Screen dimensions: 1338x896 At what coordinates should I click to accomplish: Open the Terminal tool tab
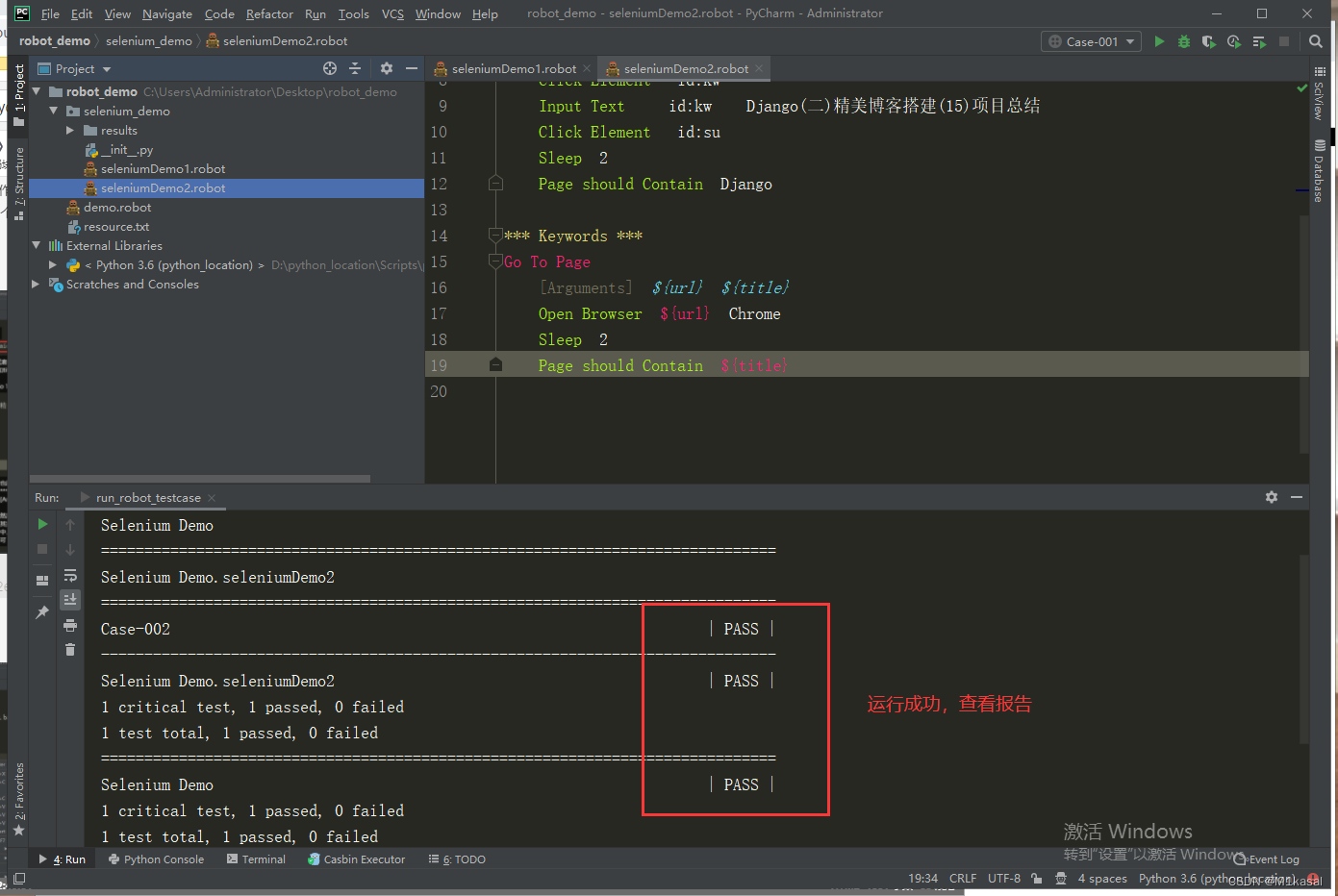(257, 859)
